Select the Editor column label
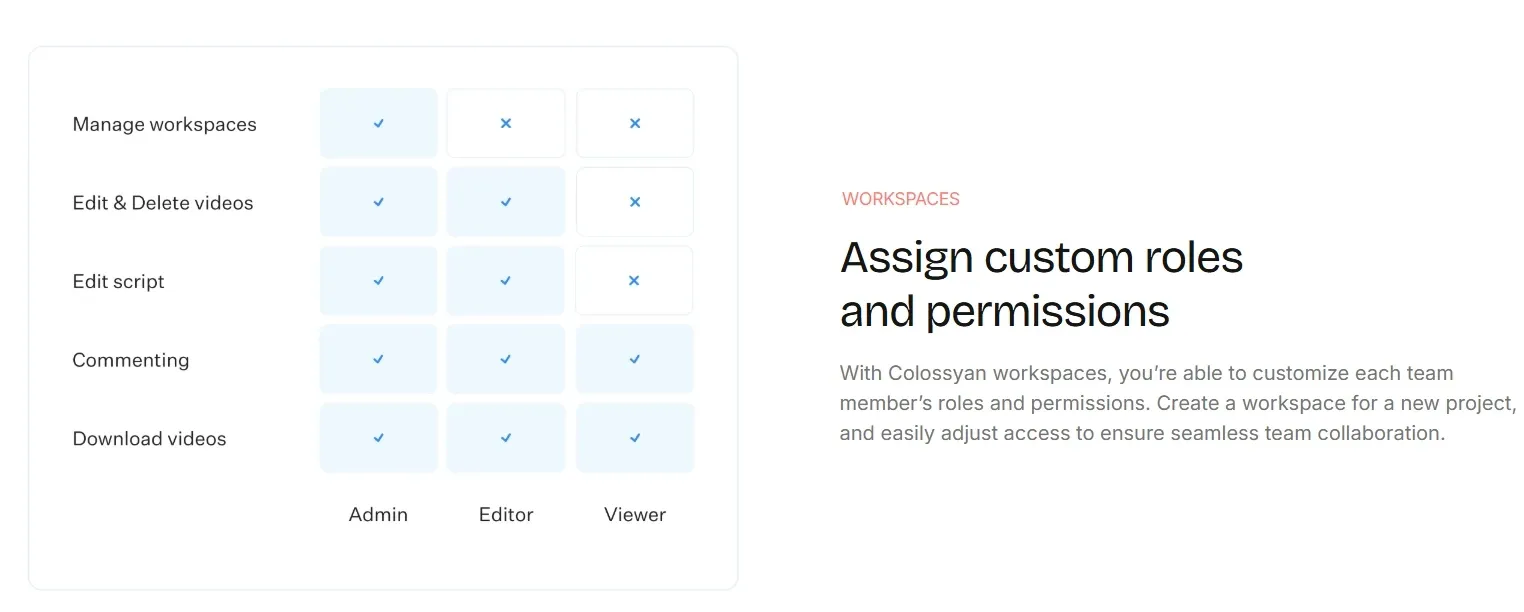Image resolution: width=1524 pixels, height=612 pixels. point(506,514)
